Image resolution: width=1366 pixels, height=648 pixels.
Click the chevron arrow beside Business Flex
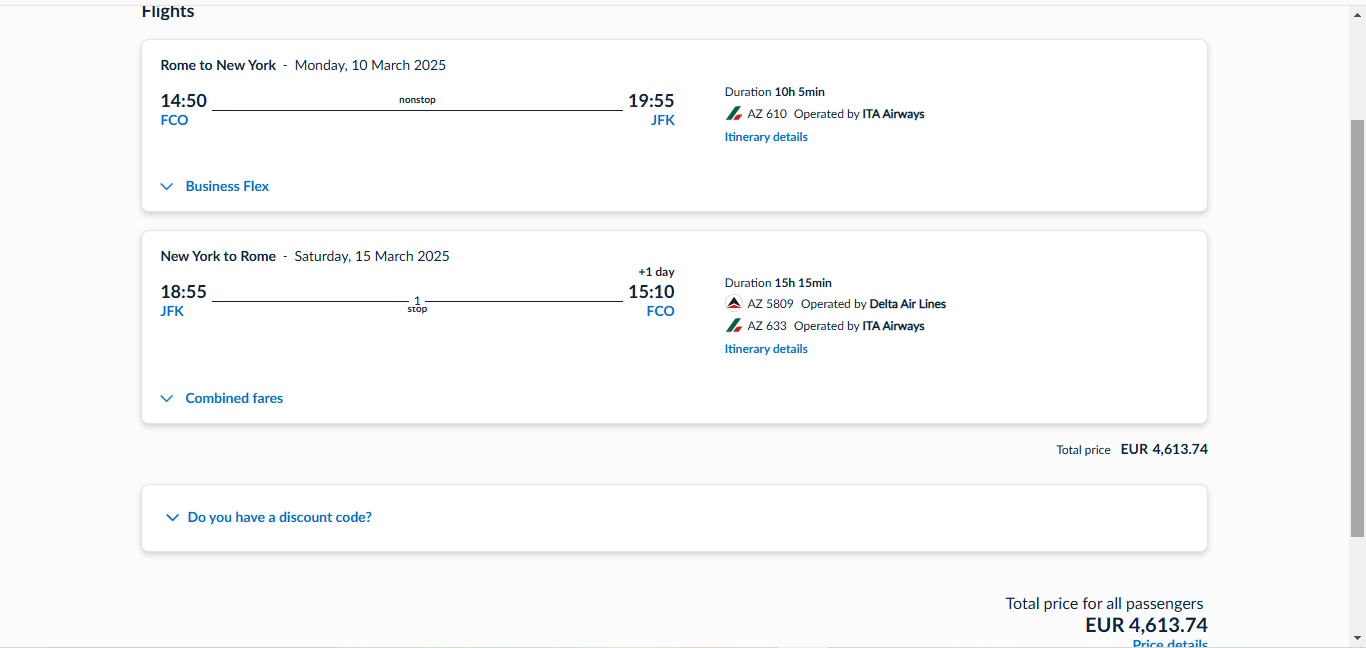pyautogui.click(x=167, y=187)
